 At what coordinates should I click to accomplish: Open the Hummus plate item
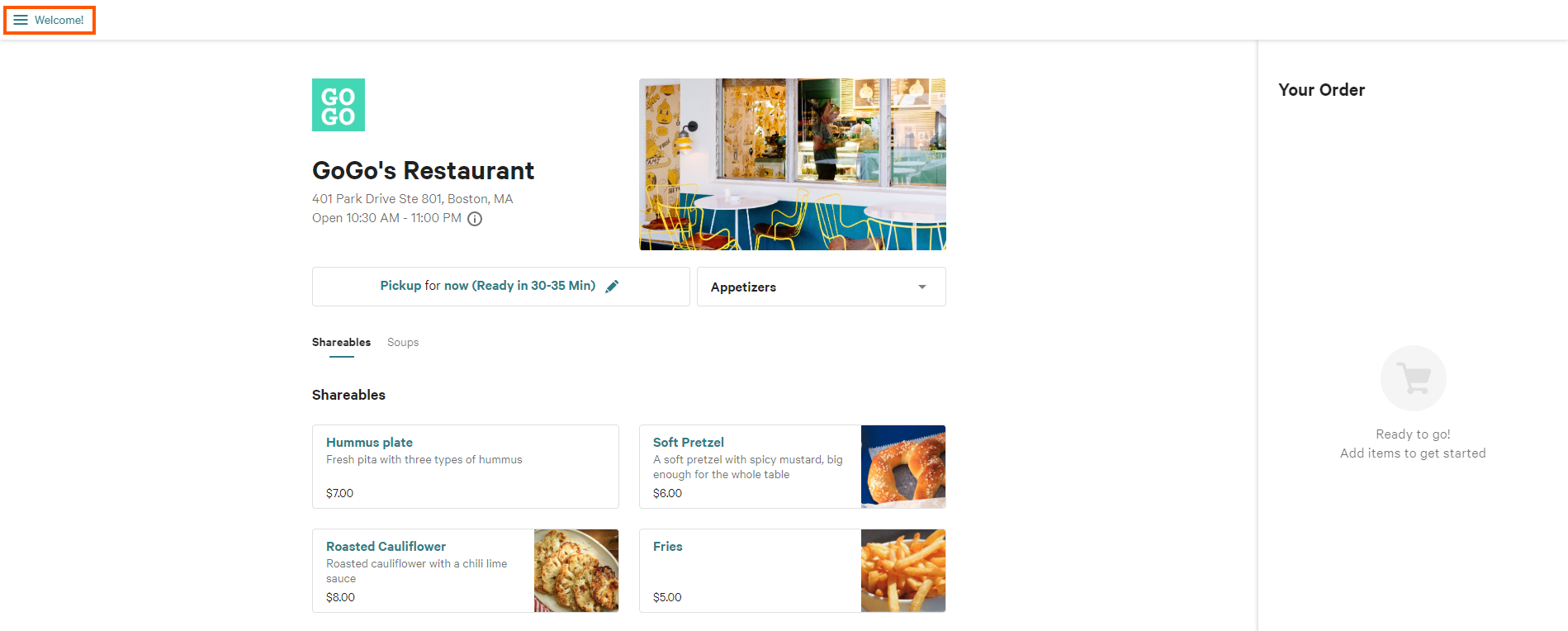pos(466,467)
